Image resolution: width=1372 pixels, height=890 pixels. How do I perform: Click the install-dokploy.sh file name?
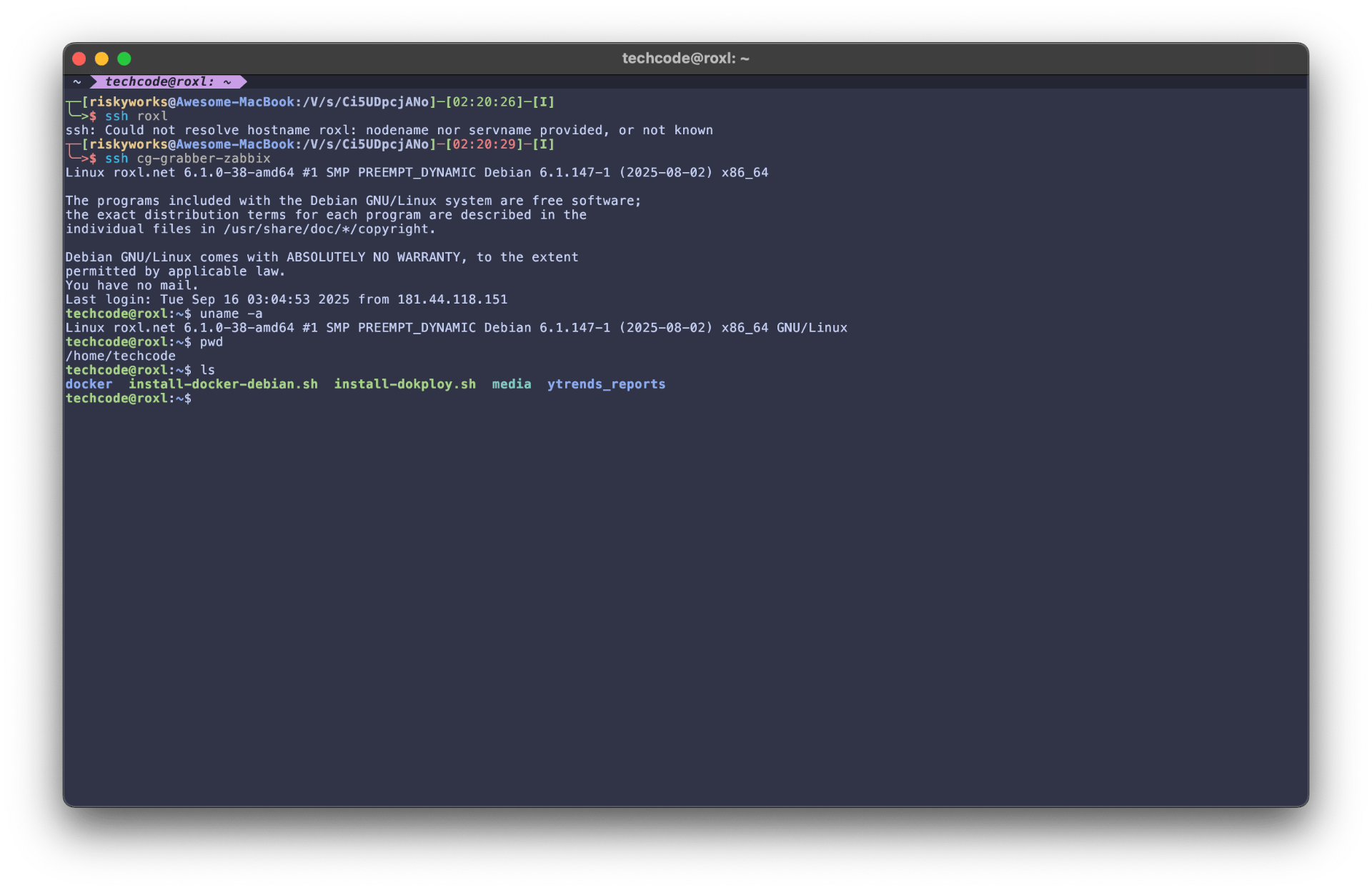[x=404, y=384]
